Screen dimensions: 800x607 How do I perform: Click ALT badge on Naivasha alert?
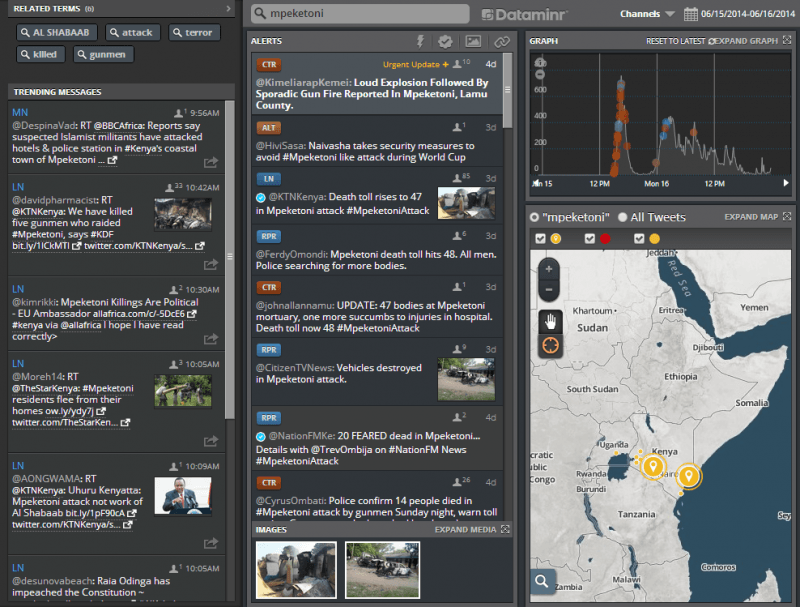click(x=269, y=128)
